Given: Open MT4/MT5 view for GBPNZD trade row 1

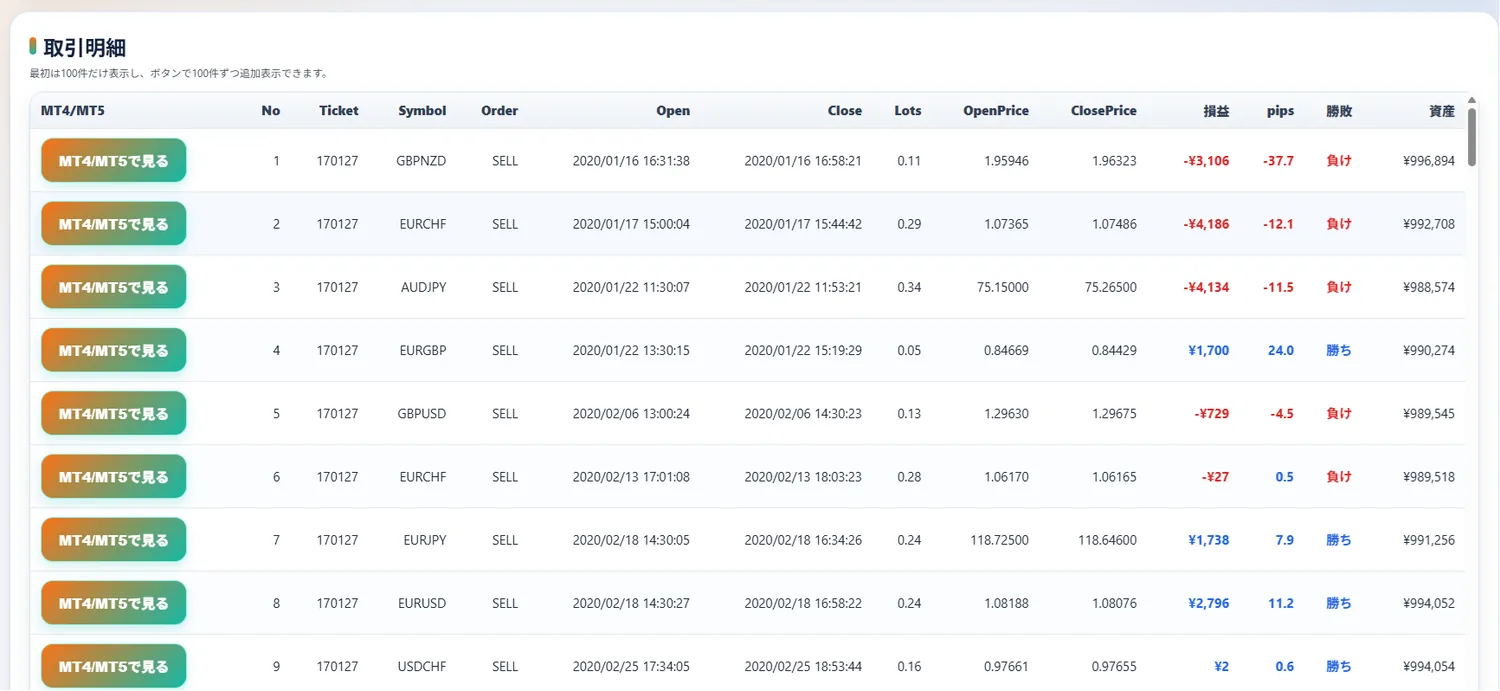Looking at the screenshot, I should (113, 161).
